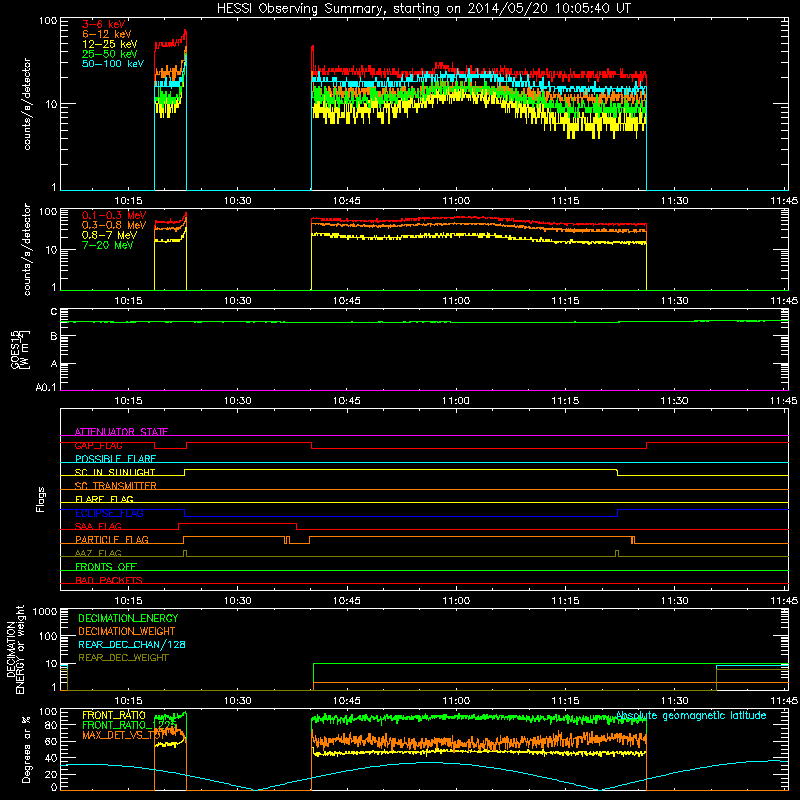Select the BAD_PACKETS flag label
Image resolution: width=800 pixels, height=800 pixels.
tap(109, 580)
